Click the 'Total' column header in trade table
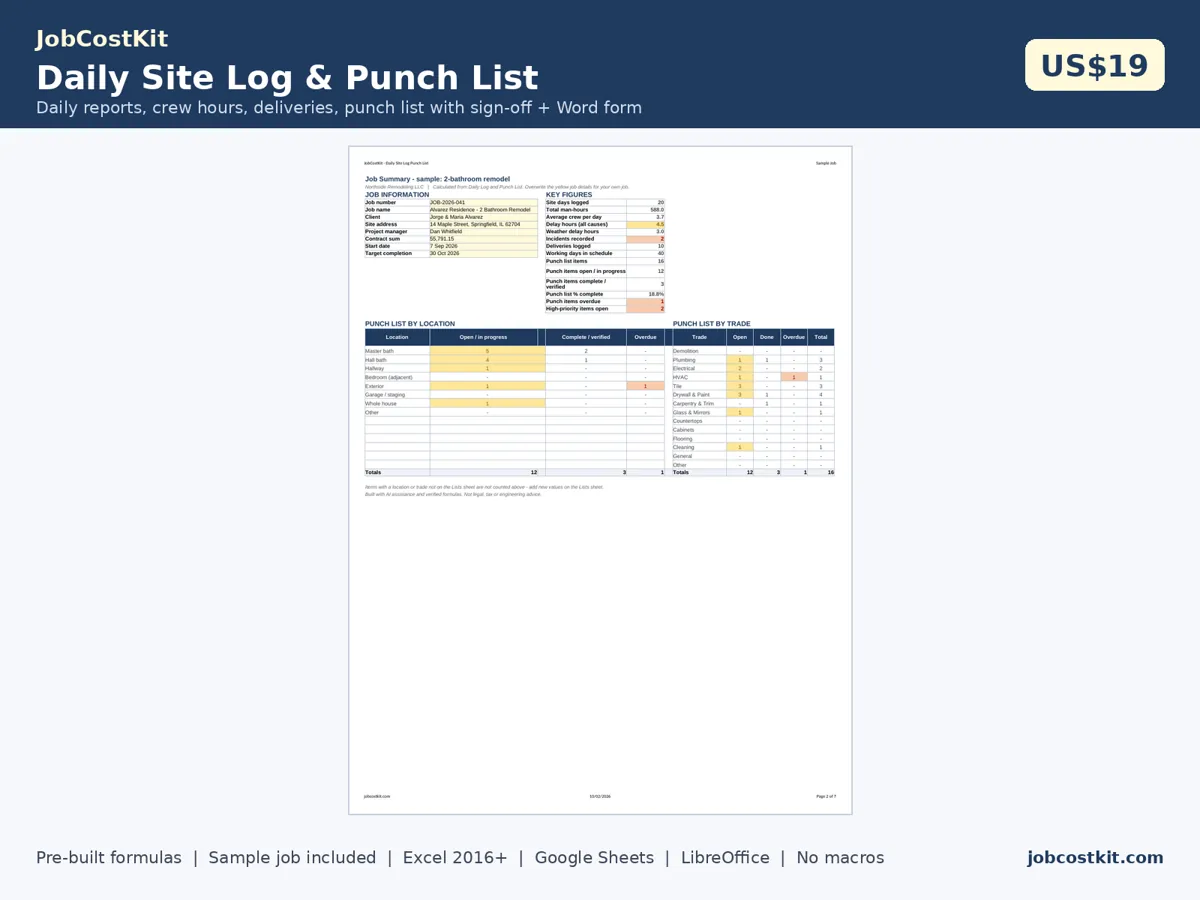This screenshot has width=1200, height=900. coord(821,337)
